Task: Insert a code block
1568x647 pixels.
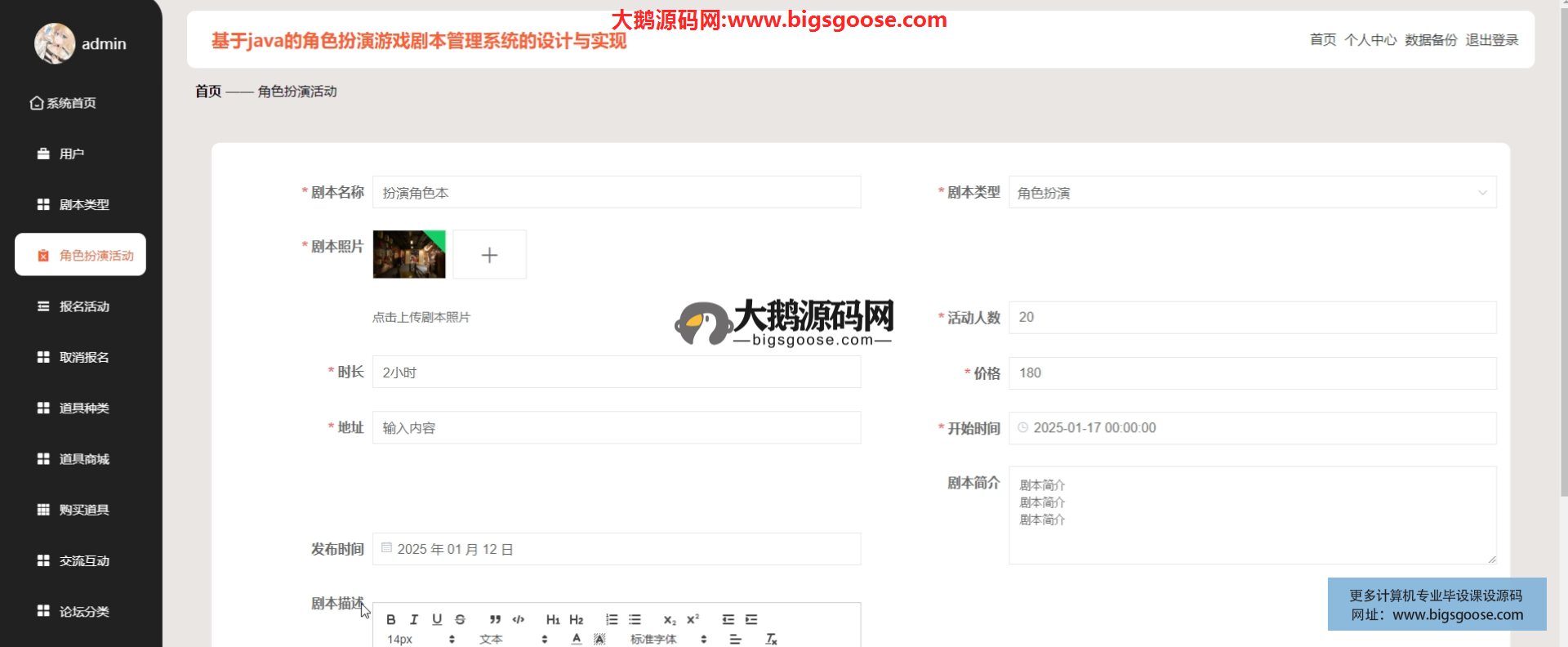Action: pyautogui.click(x=518, y=619)
